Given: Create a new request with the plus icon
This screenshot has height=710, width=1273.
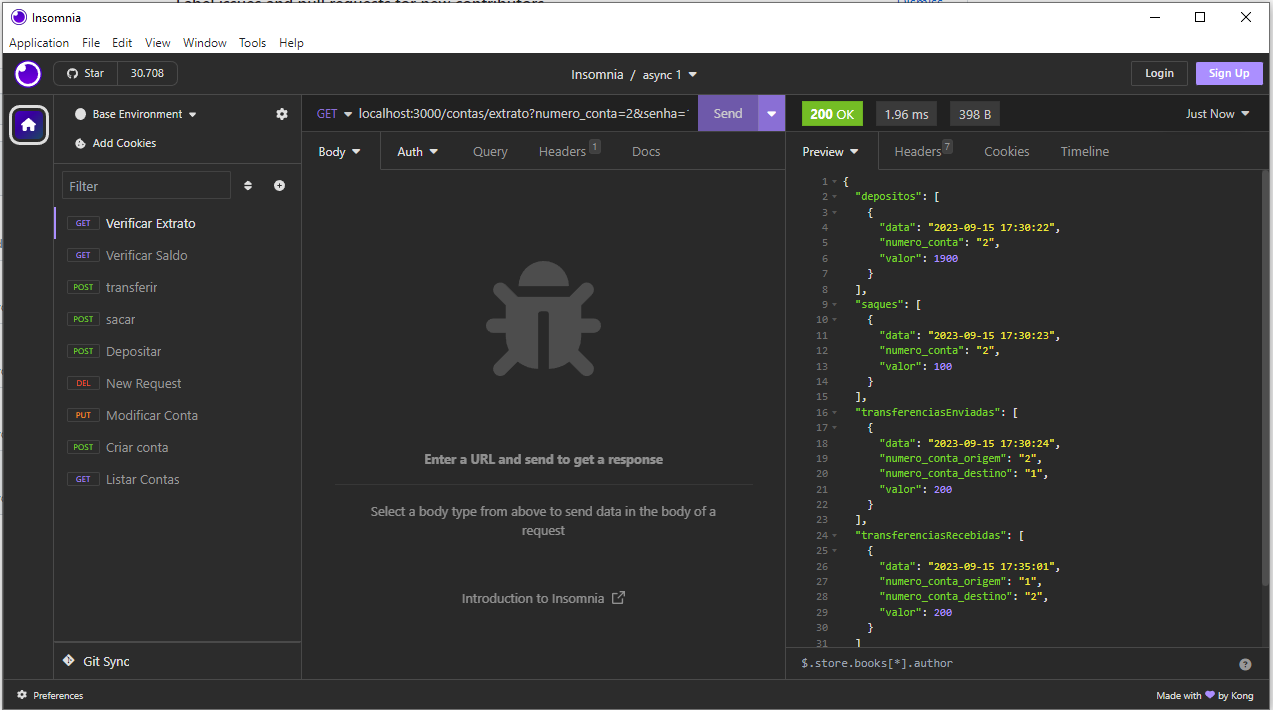Looking at the screenshot, I should (x=279, y=185).
